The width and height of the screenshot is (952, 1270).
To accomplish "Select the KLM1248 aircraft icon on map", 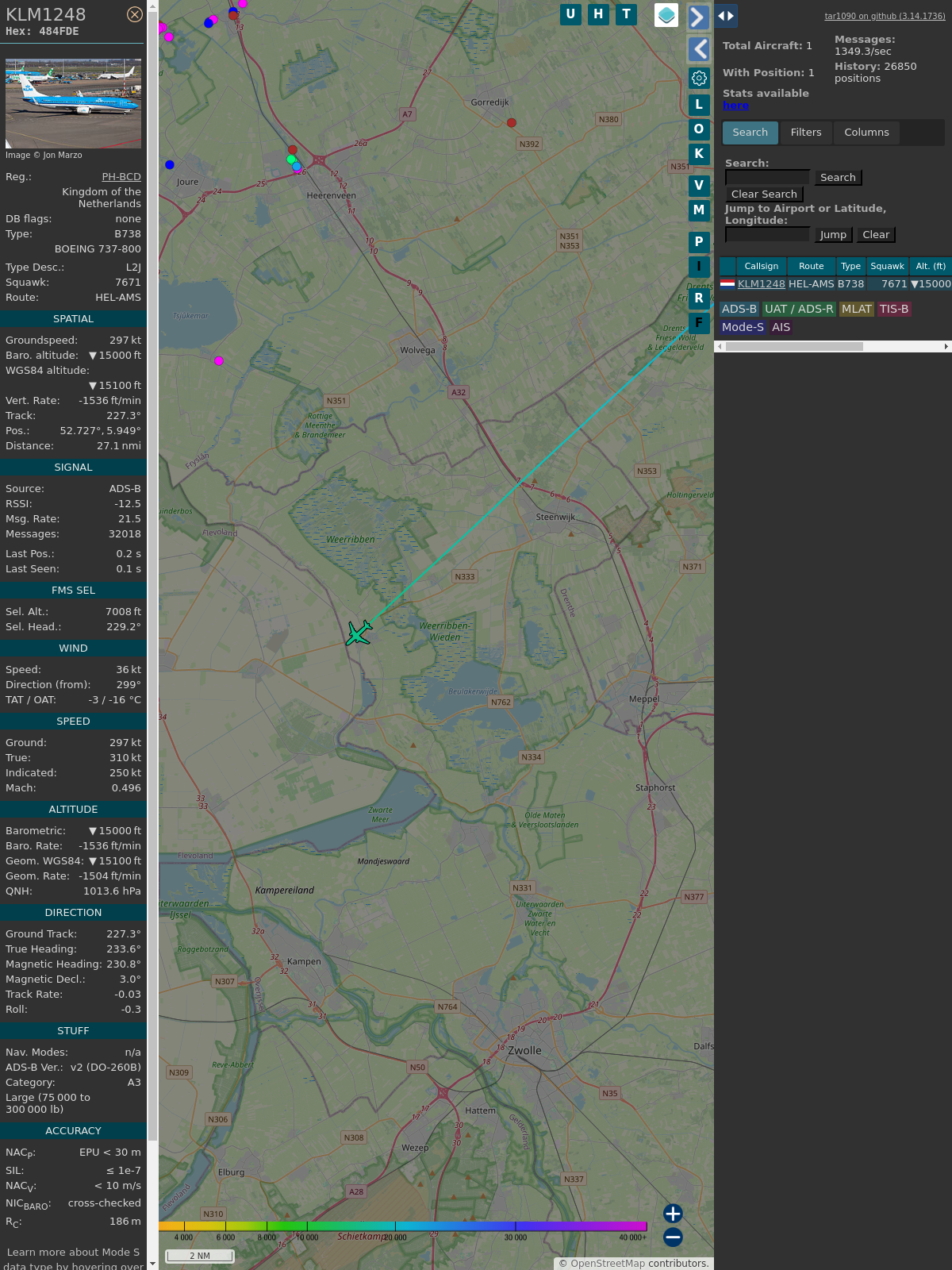I will point(359,633).
